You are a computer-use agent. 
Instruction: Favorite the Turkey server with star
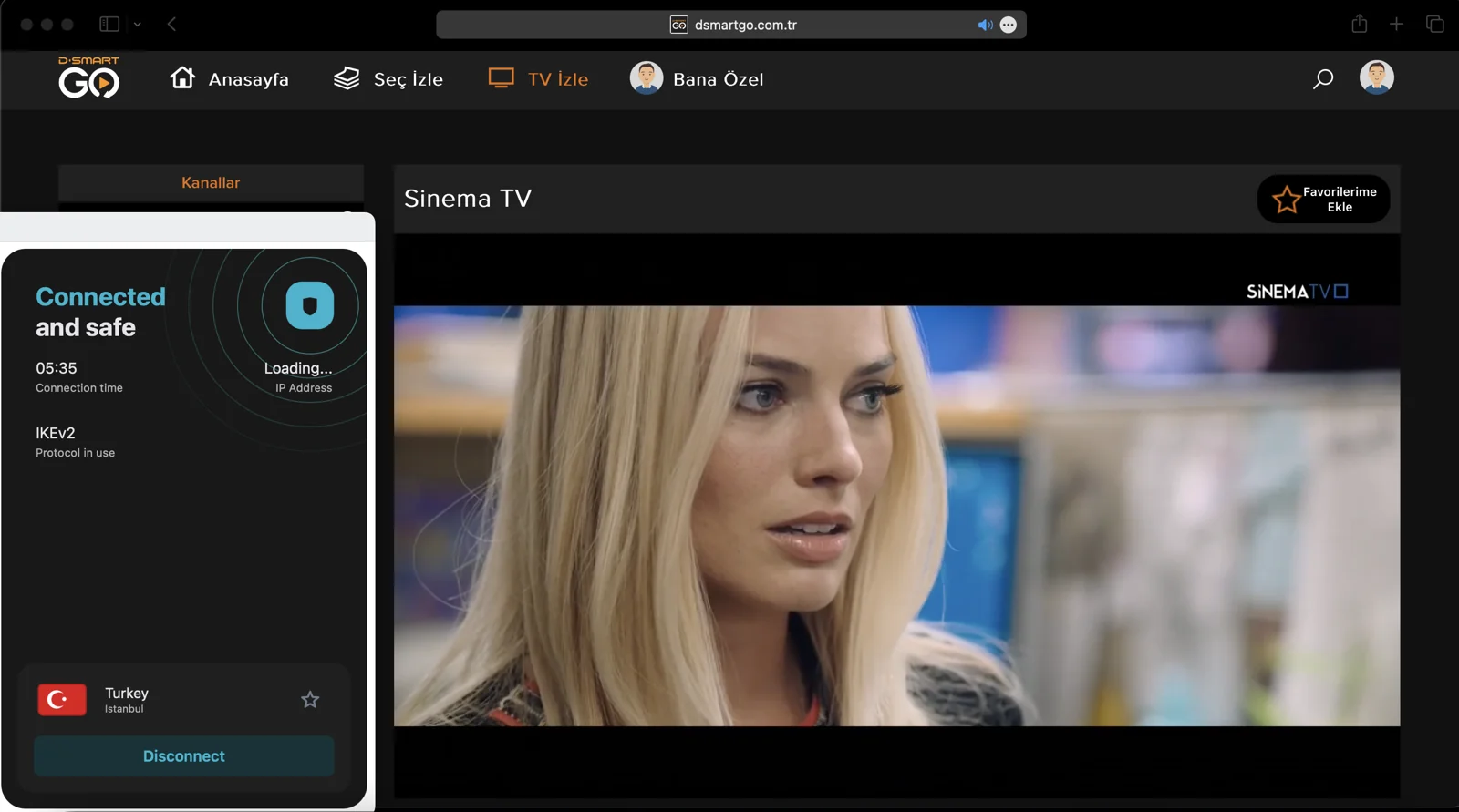click(310, 700)
